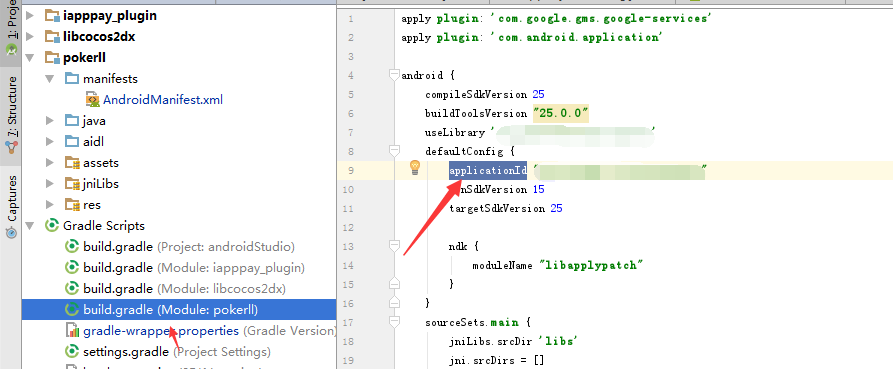This screenshot has height=369, width=893.
Task: Open build.gradle (Project: androidStudio)
Action: point(189,247)
